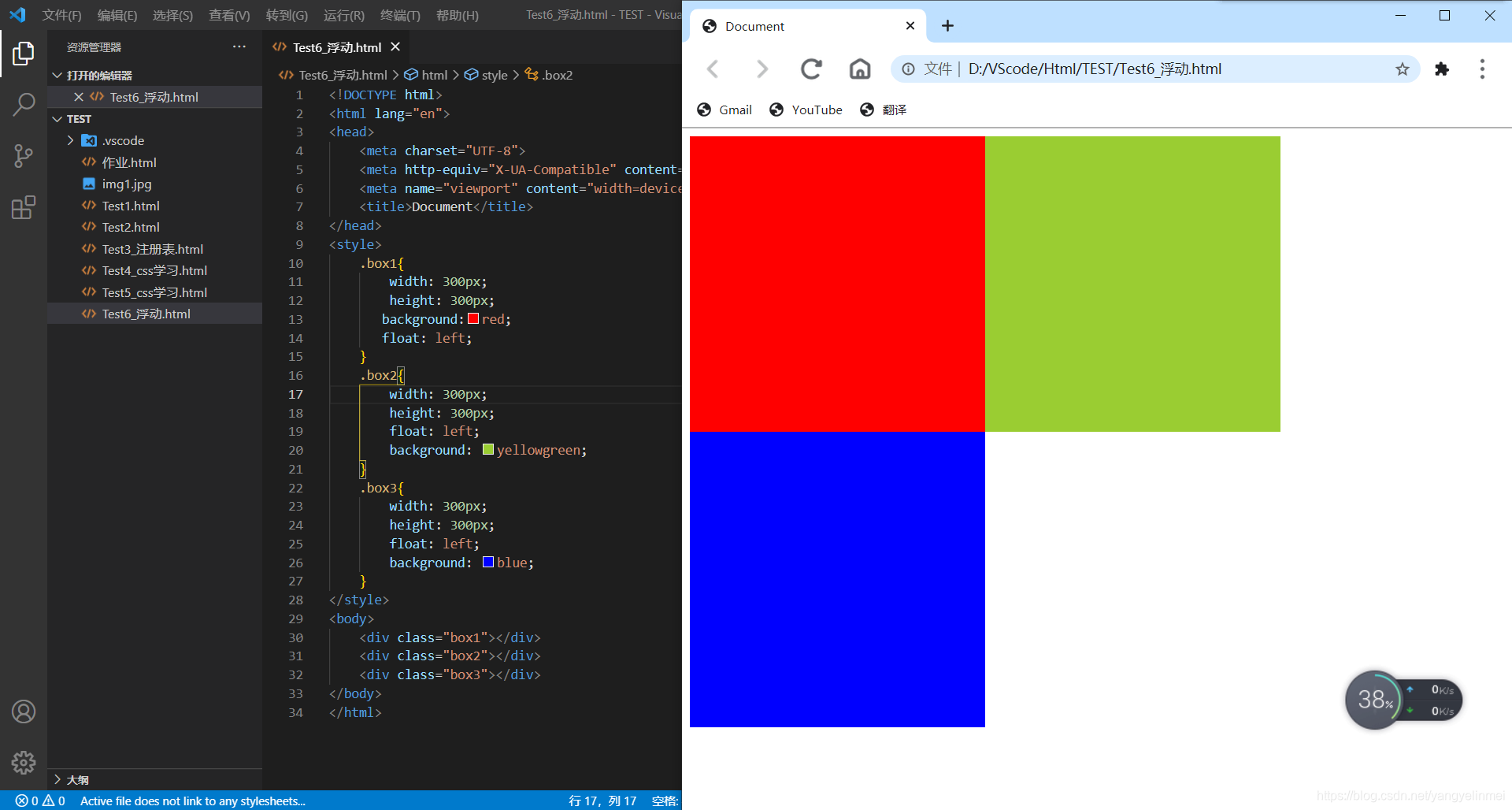Open the 帮助(H) menu

coord(457,15)
